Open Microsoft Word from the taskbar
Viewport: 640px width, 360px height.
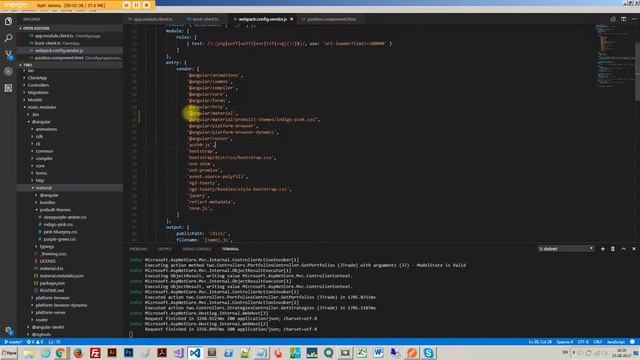[378, 353]
